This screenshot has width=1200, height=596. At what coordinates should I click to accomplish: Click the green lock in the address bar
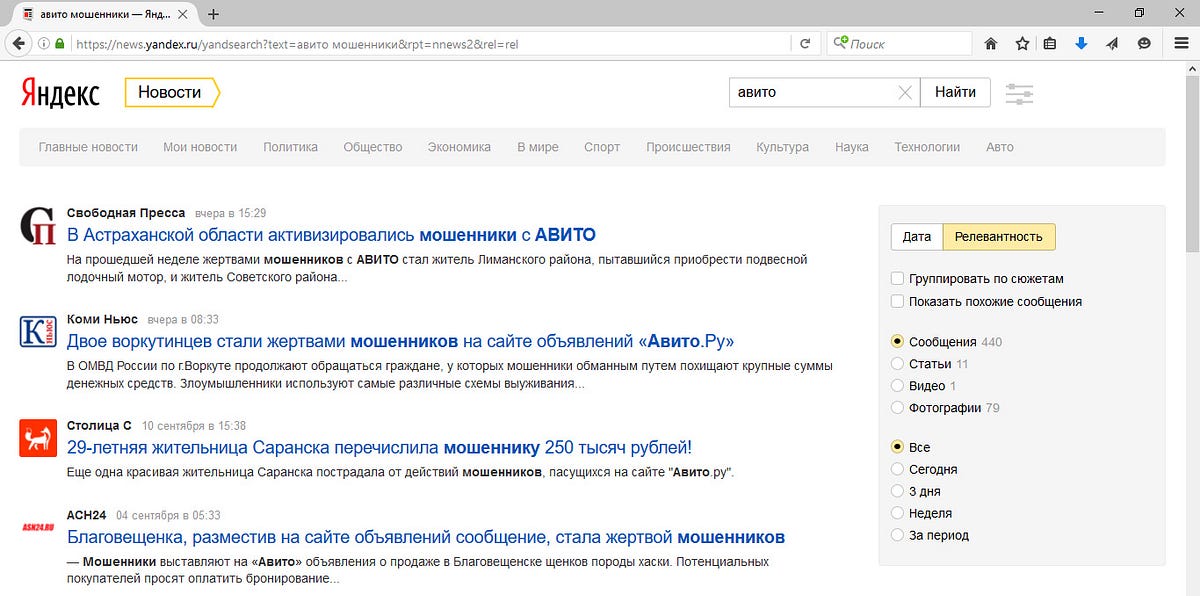point(60,43)
